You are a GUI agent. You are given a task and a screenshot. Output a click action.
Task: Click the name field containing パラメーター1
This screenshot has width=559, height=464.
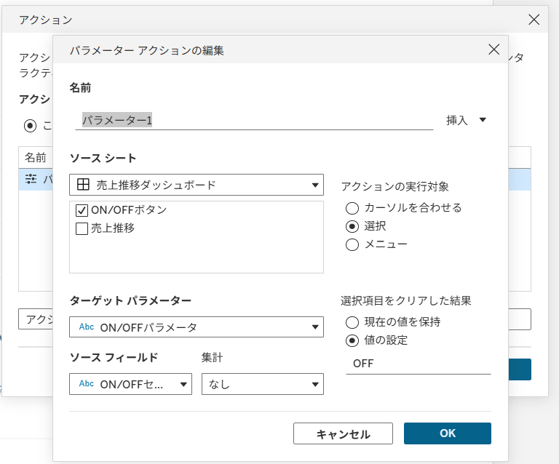254,120
